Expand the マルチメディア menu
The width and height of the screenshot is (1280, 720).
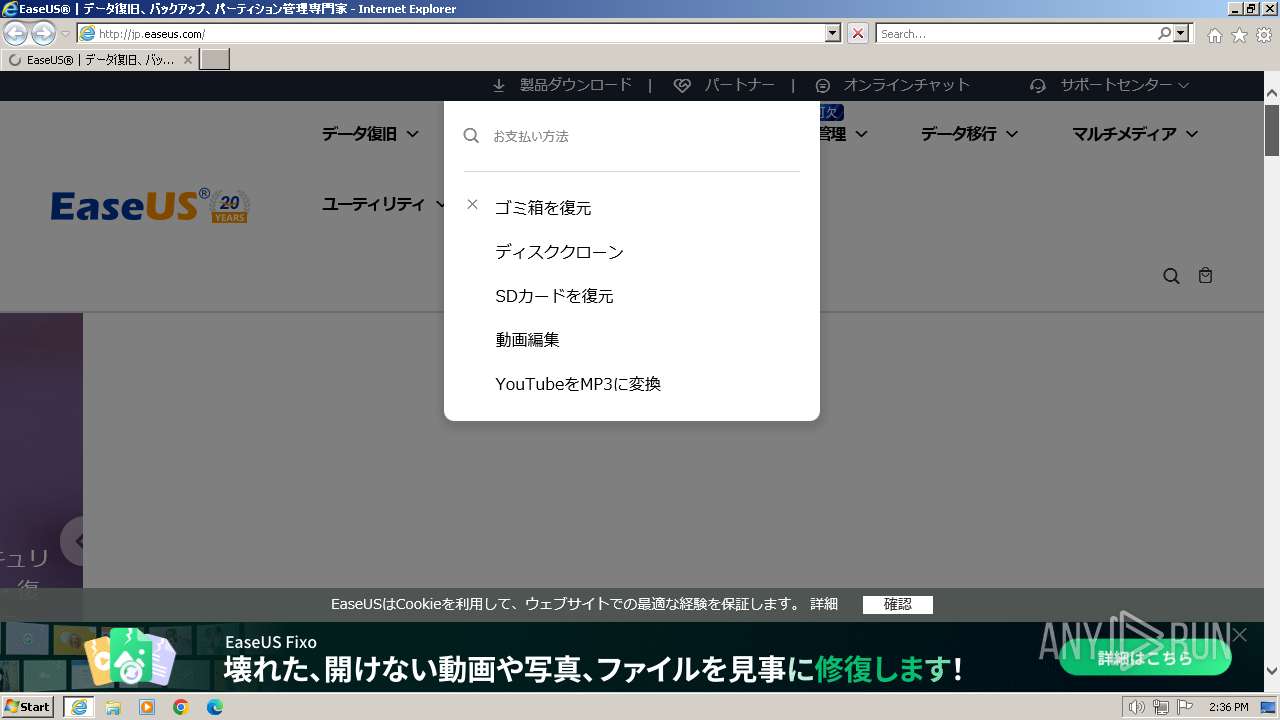pyautogui.click(x=1135, y=133)
